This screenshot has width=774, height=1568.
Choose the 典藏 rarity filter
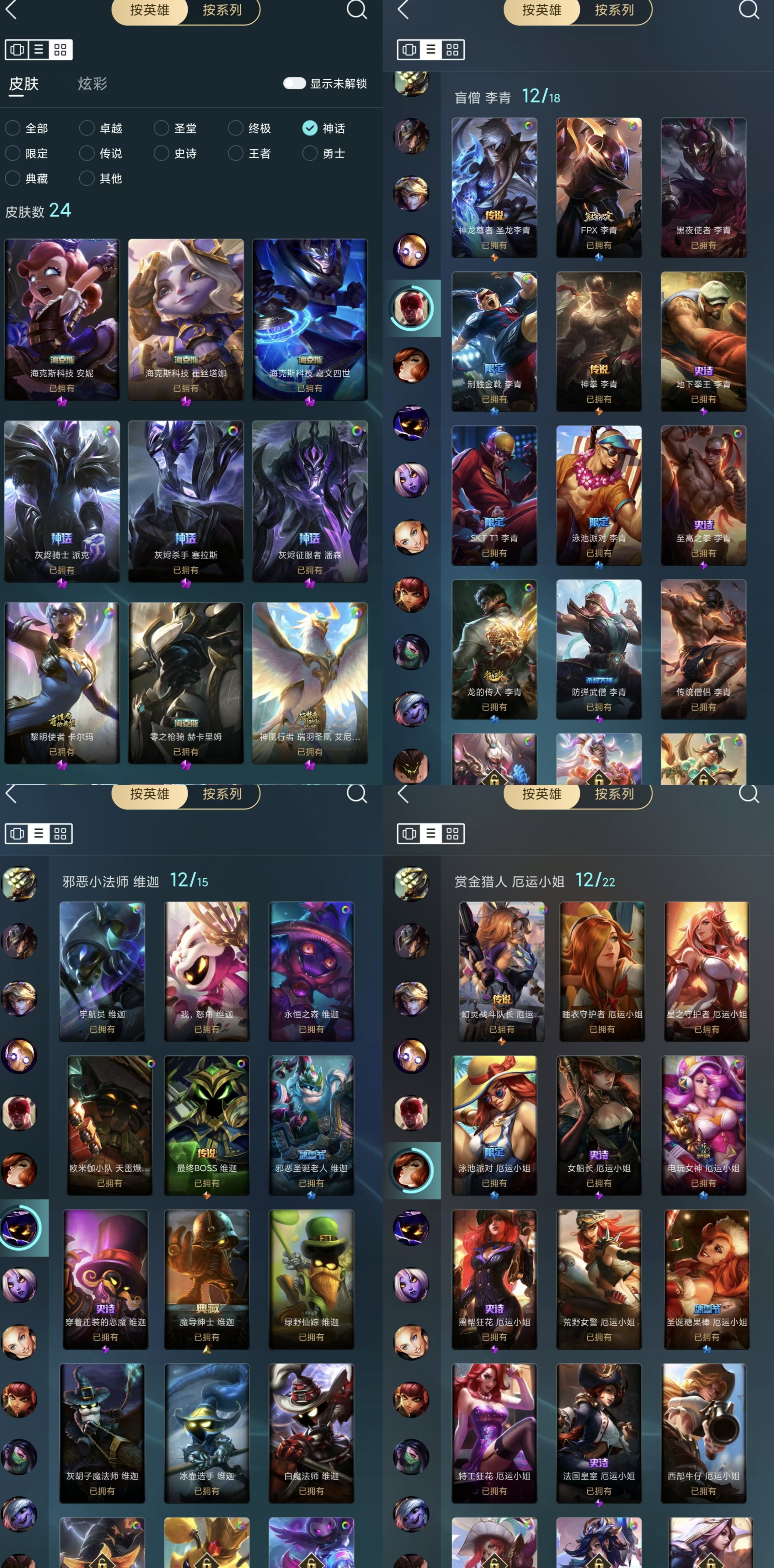pyautogui.click(x=27, y=178)
